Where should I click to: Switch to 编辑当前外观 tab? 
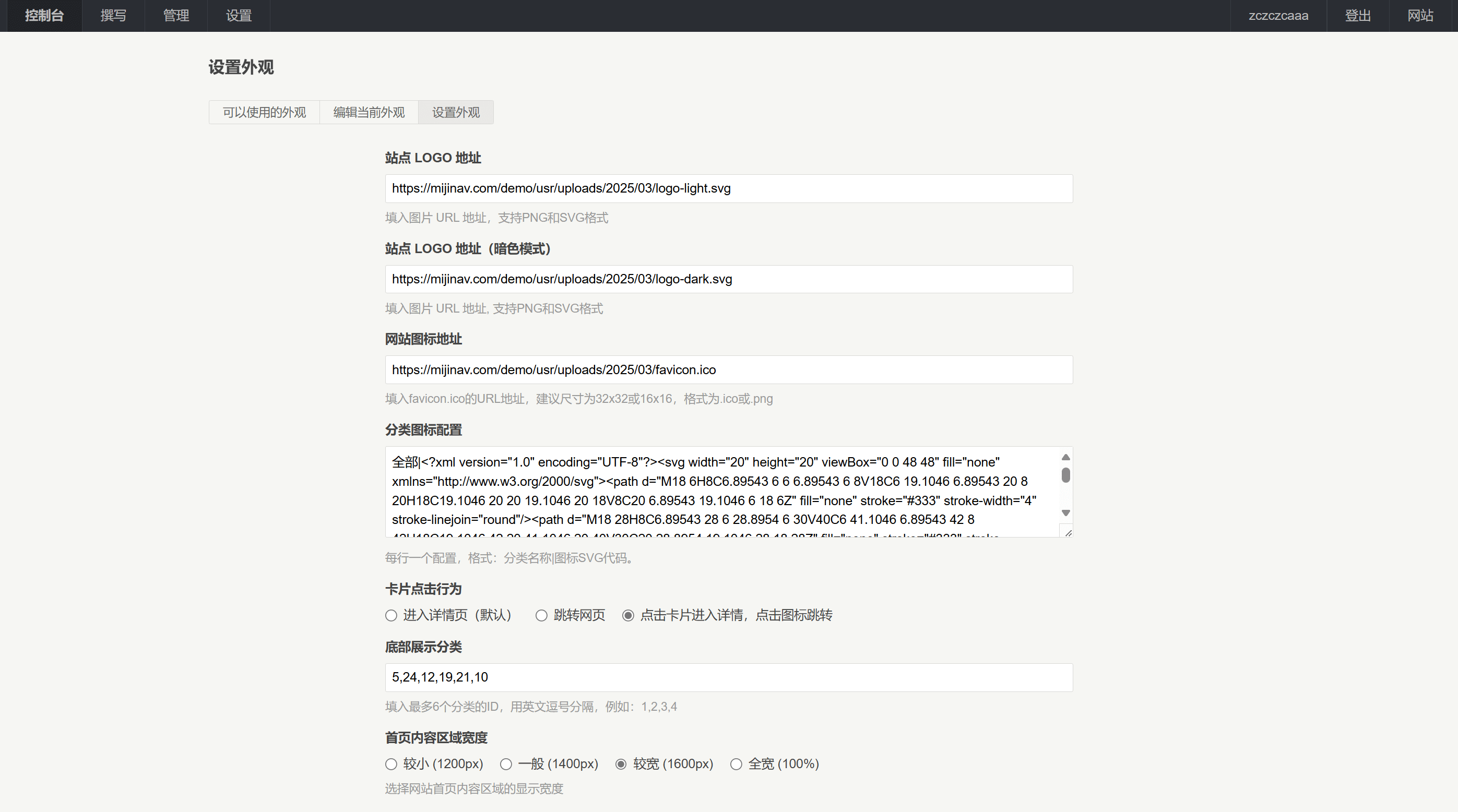click(369, 113)
